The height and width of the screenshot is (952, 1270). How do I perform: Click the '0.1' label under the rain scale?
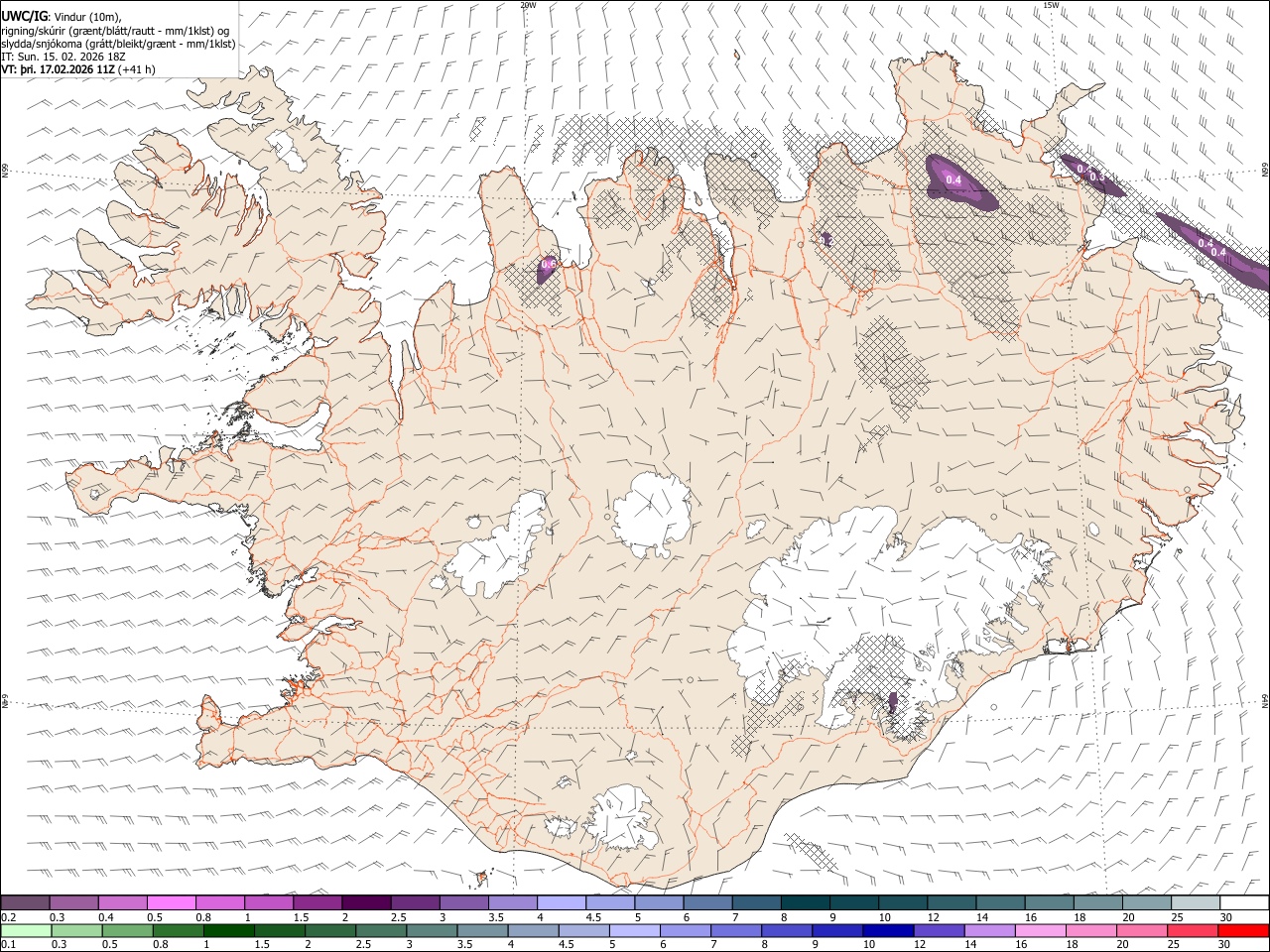click(x=8, y=944)
